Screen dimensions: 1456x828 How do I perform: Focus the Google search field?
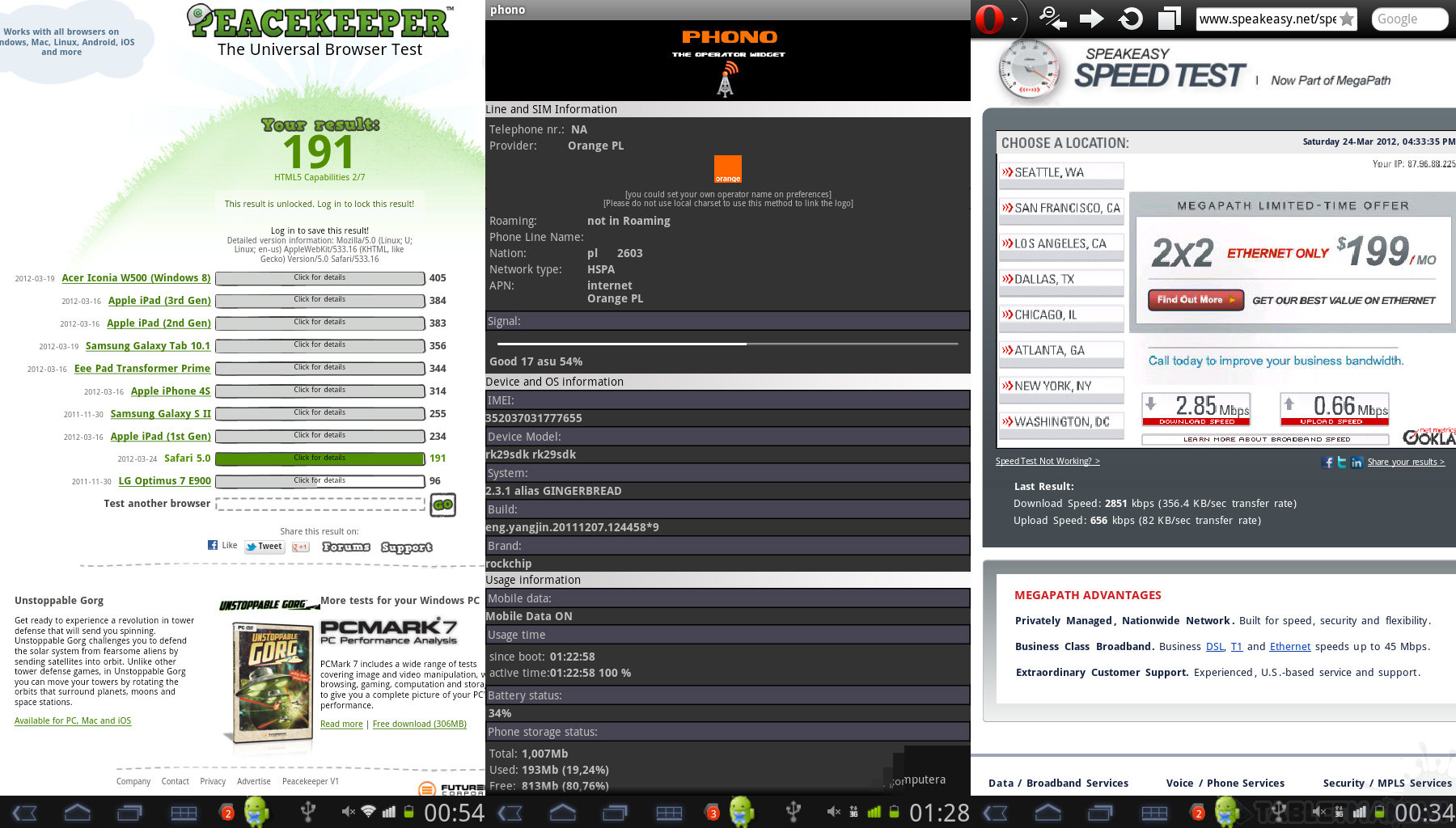tap(1409, 19)
